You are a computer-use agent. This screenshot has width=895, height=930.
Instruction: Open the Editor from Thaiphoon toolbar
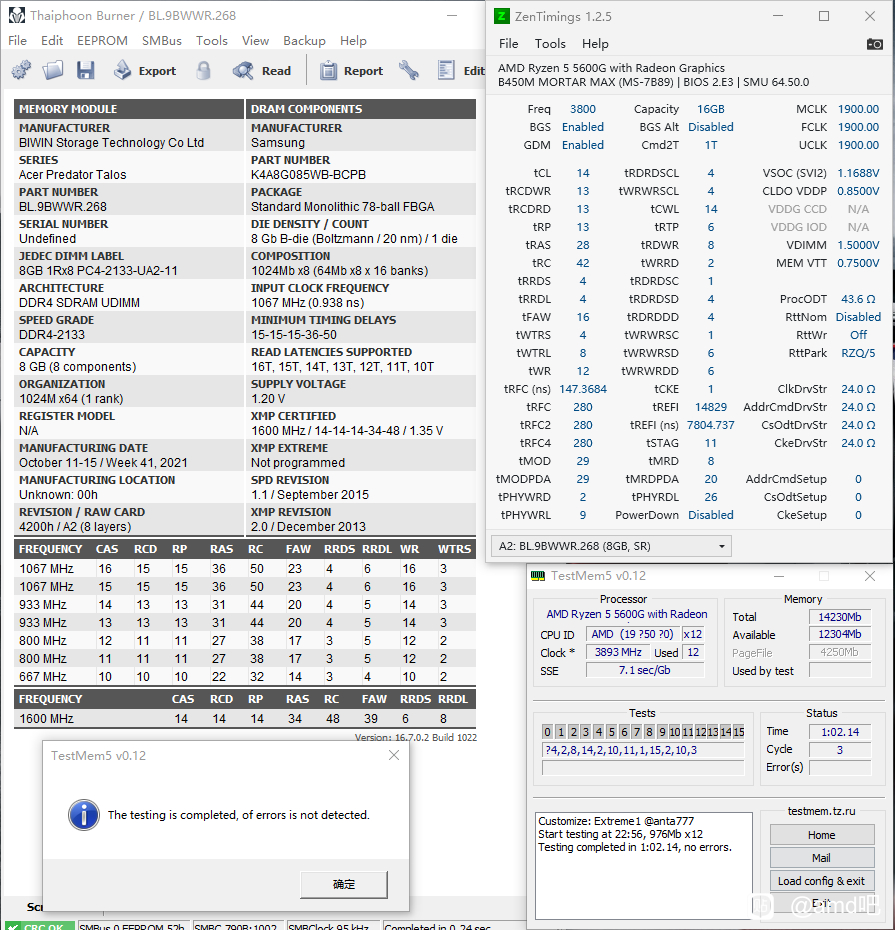click(x=461, y=71)
